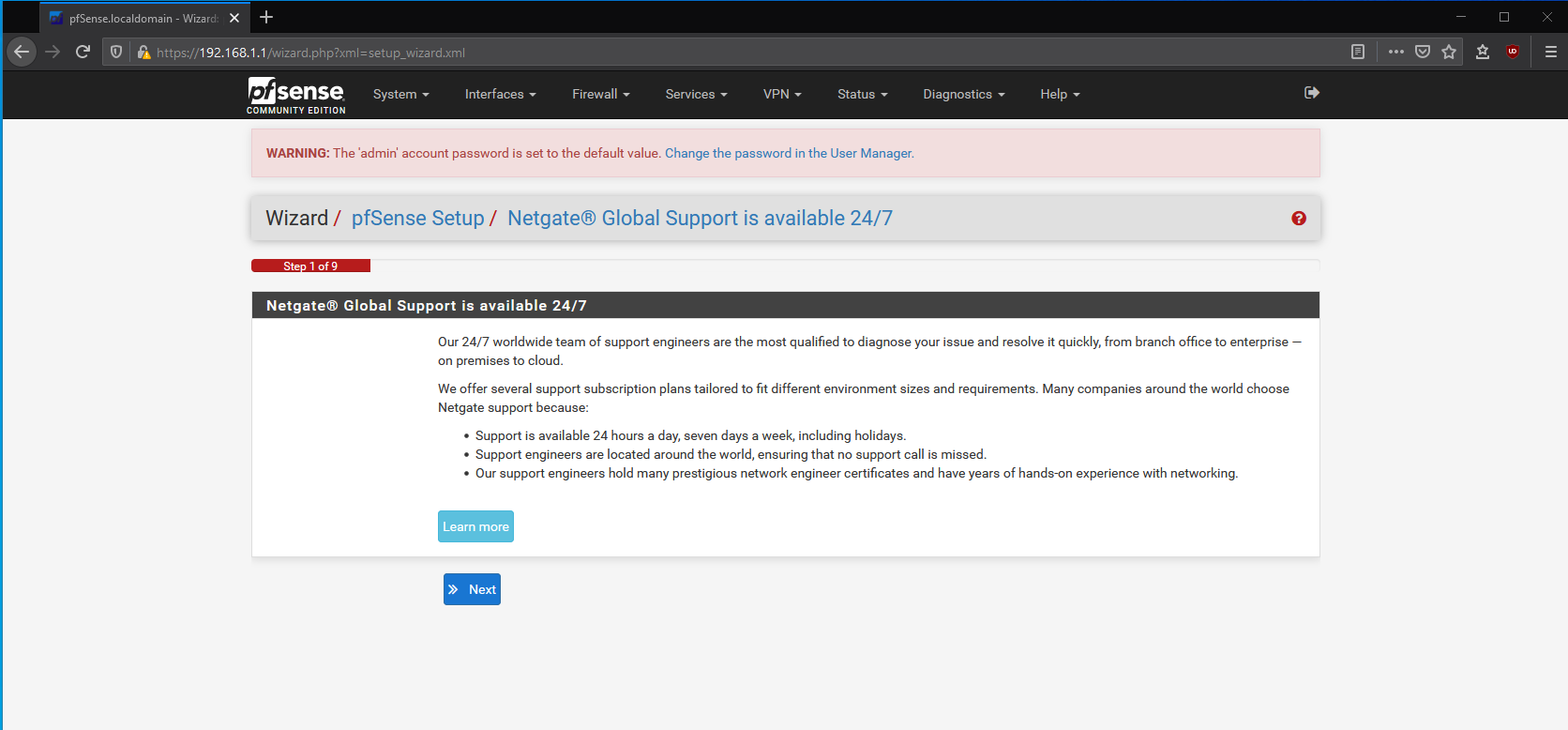Reload the page with refresh icon
The height and width of the screenshot is (730, 1568).
[x=83, y=52]
